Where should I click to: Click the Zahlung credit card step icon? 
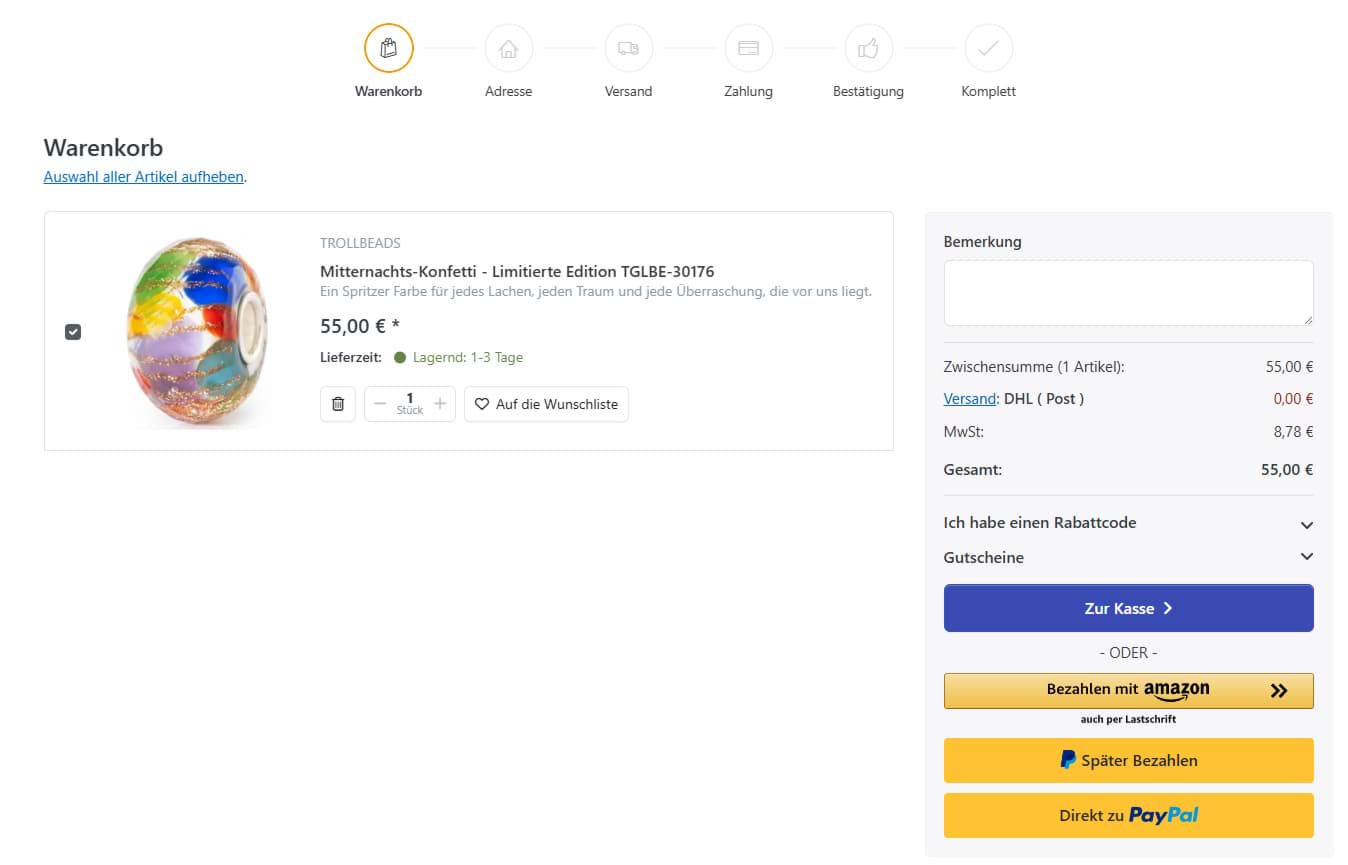pos(748,48)
